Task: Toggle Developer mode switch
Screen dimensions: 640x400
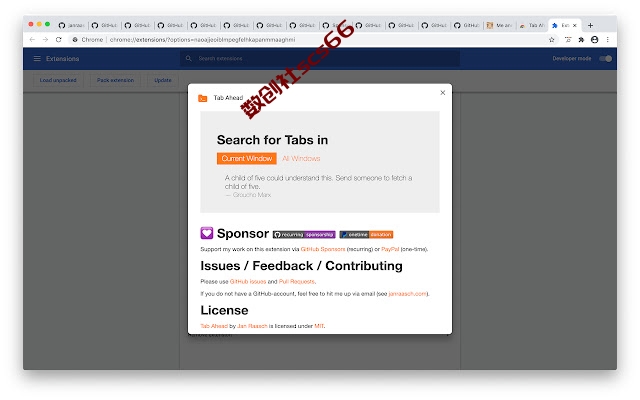Action: [605, 59]
